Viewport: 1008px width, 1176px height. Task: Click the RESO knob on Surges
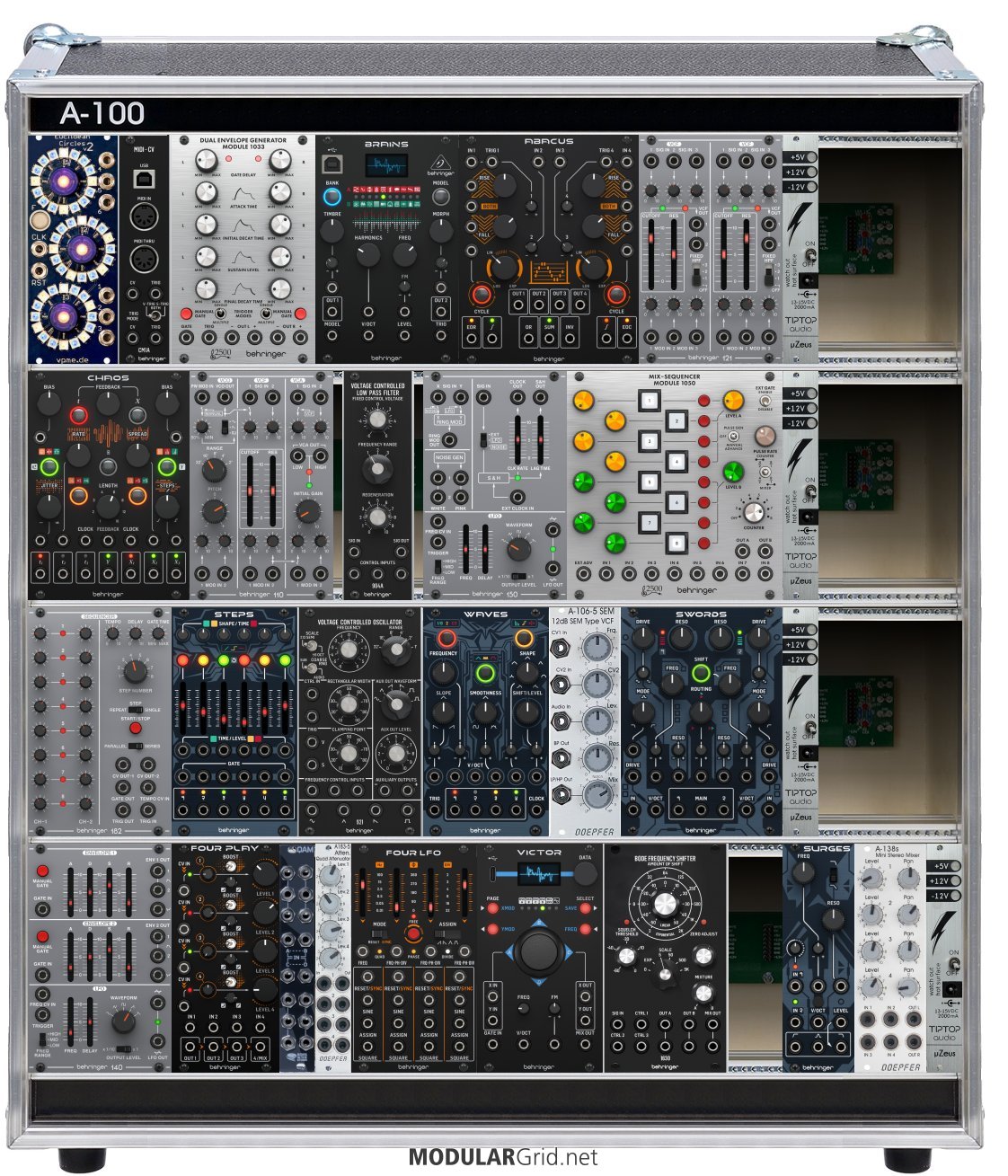(833, 919)
